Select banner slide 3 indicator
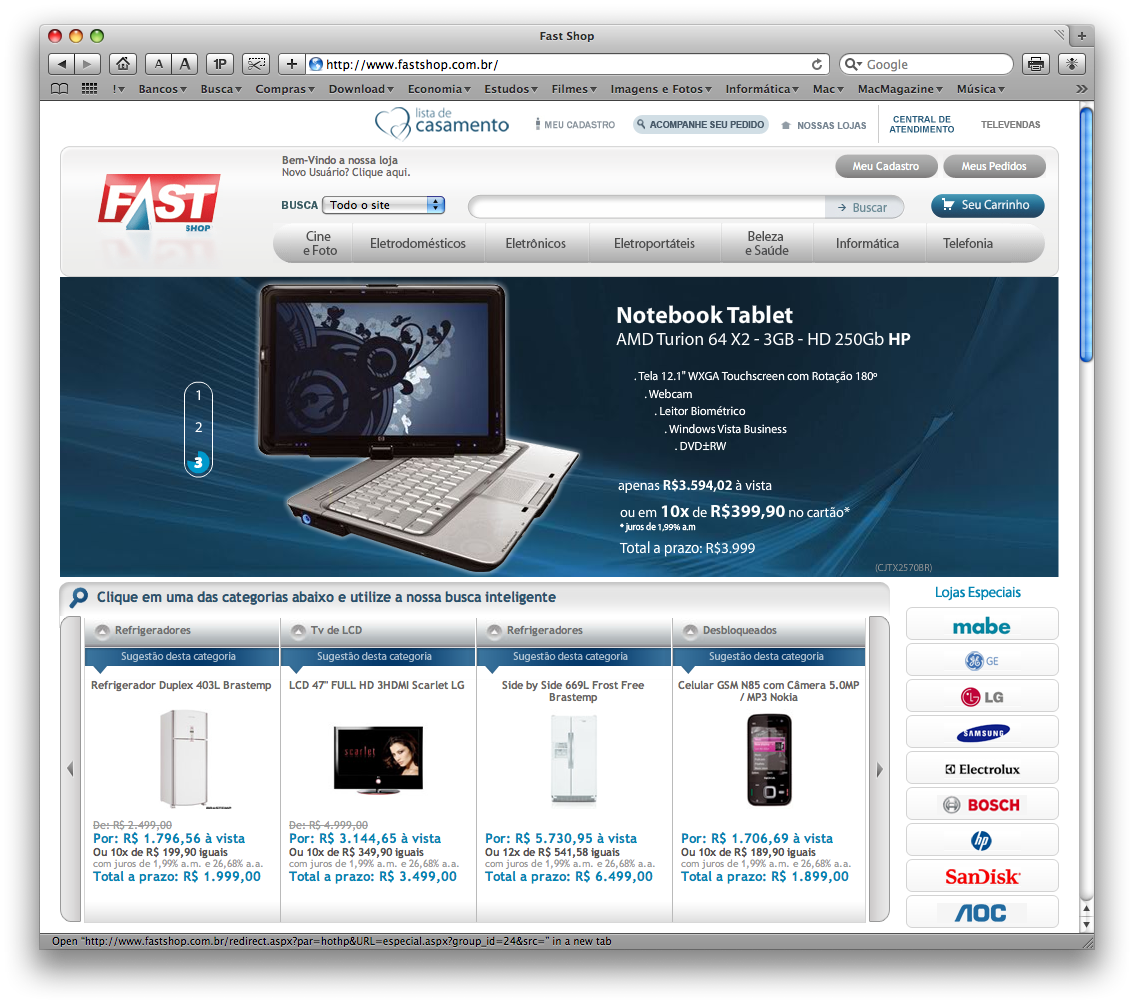The image size is (1134, 1004). click(x=198, y=462)
